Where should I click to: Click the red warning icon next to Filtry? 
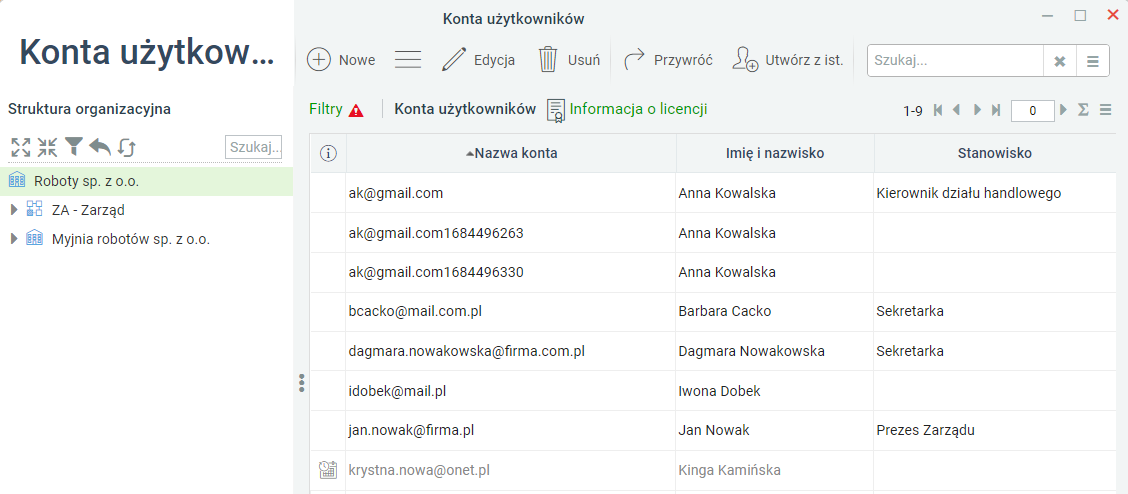356,110
